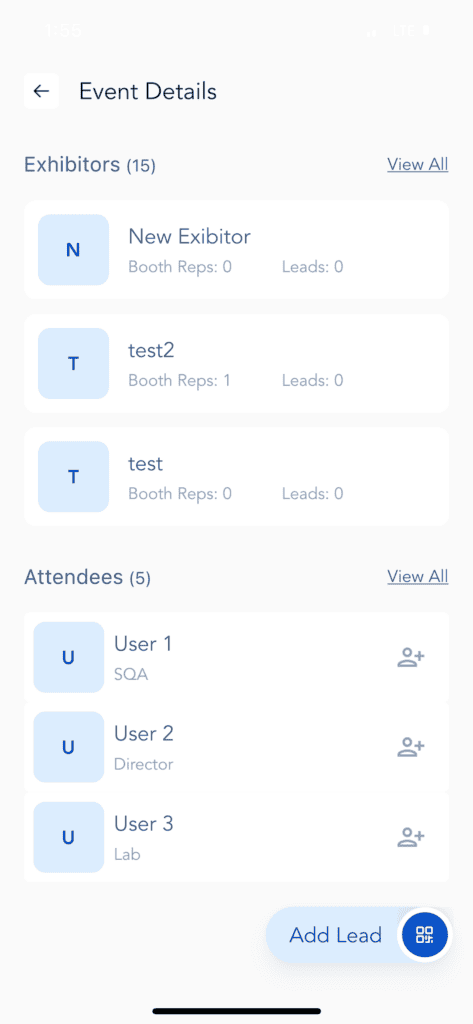The height and width of the screenshot is (1024, 473).
Task: Tap the add-person icon for User 1
Action: pos(411,657)
